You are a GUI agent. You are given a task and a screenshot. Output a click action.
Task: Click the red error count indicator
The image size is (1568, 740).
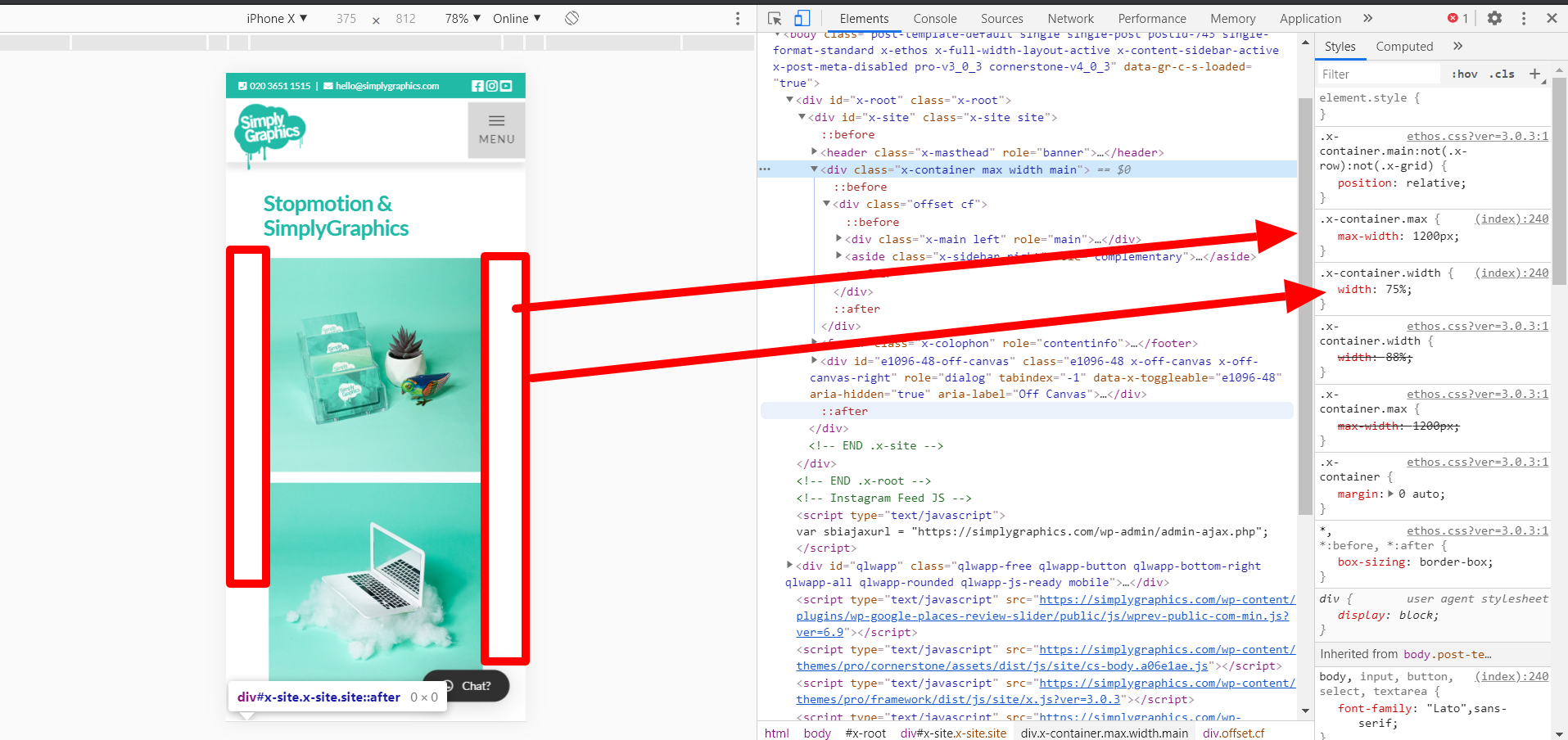pos(1457,18)
